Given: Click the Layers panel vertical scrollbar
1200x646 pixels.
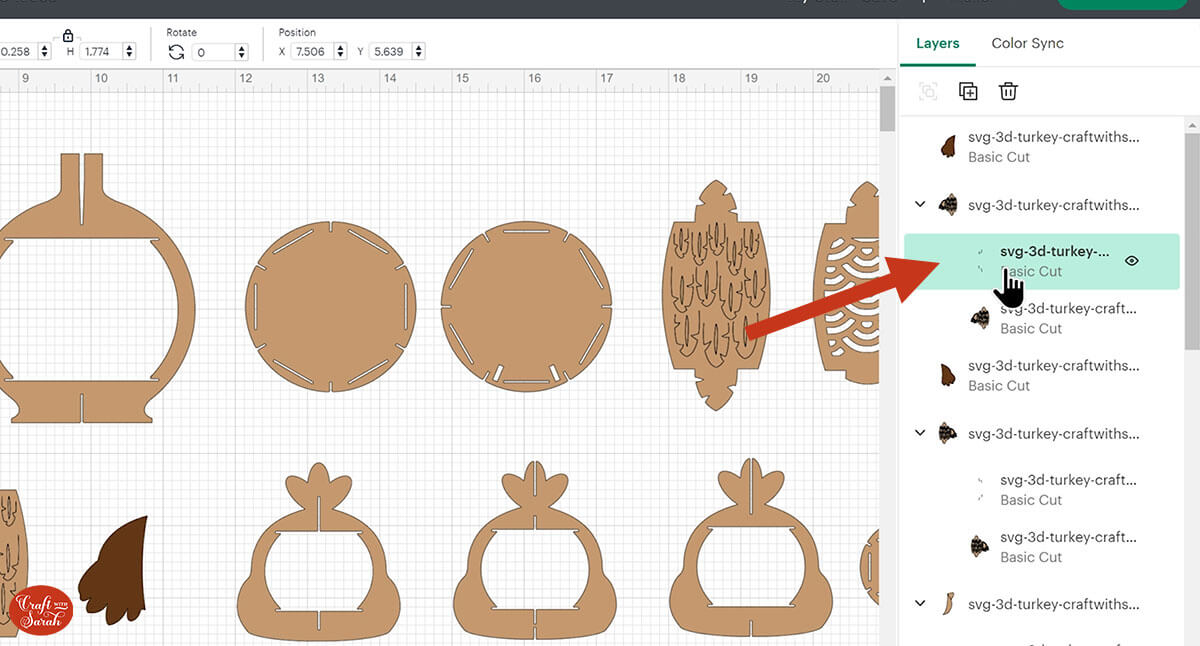Looking at the screenshot, I should tap(1190, 240).
